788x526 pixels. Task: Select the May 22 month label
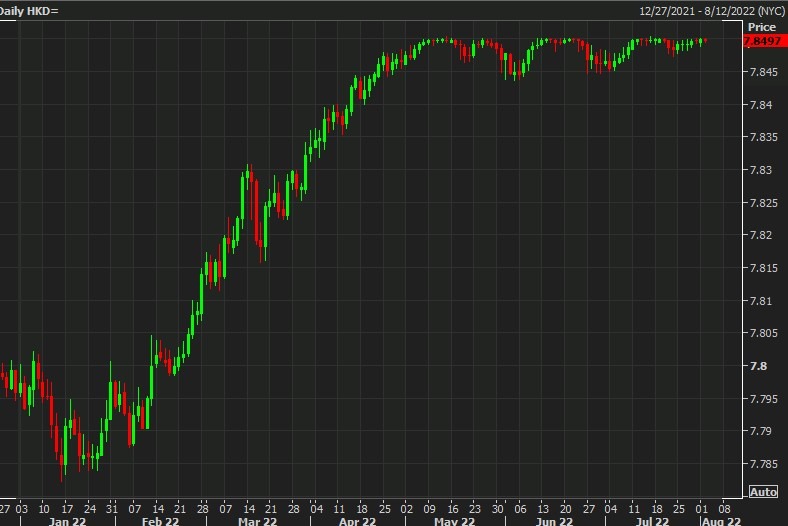coord(454,521)
